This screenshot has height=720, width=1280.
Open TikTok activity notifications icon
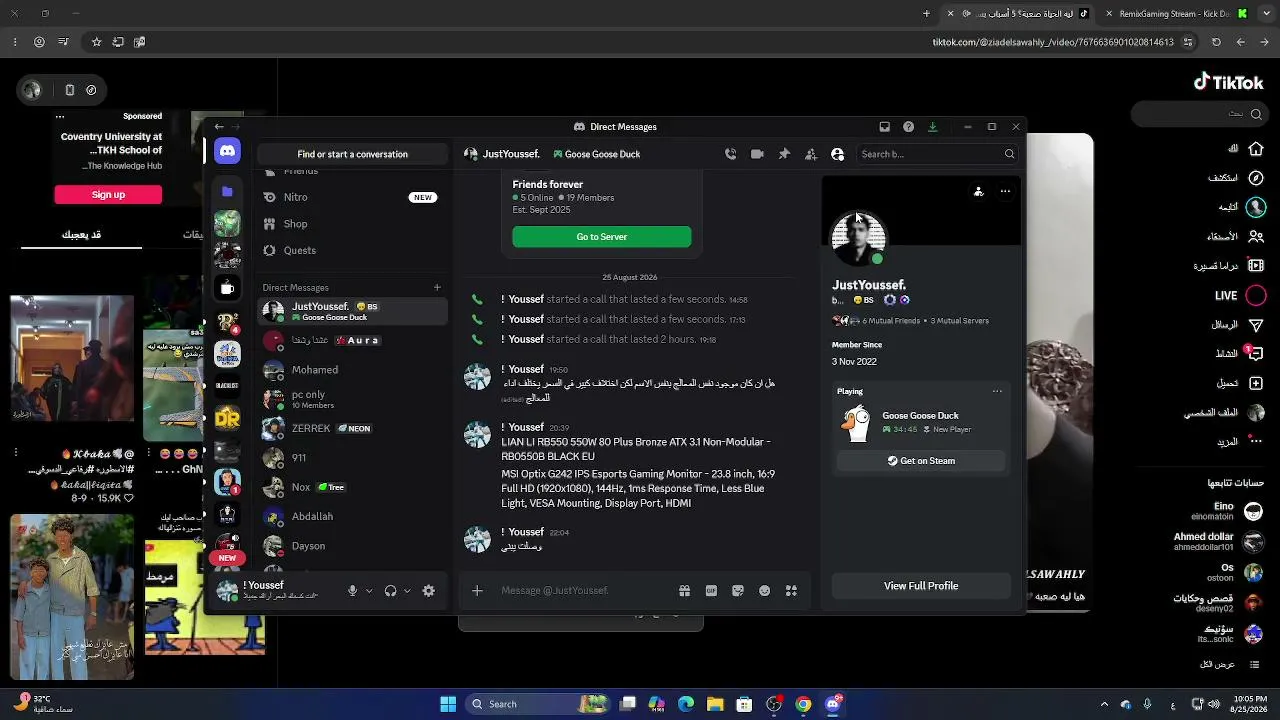(1256, 354)
